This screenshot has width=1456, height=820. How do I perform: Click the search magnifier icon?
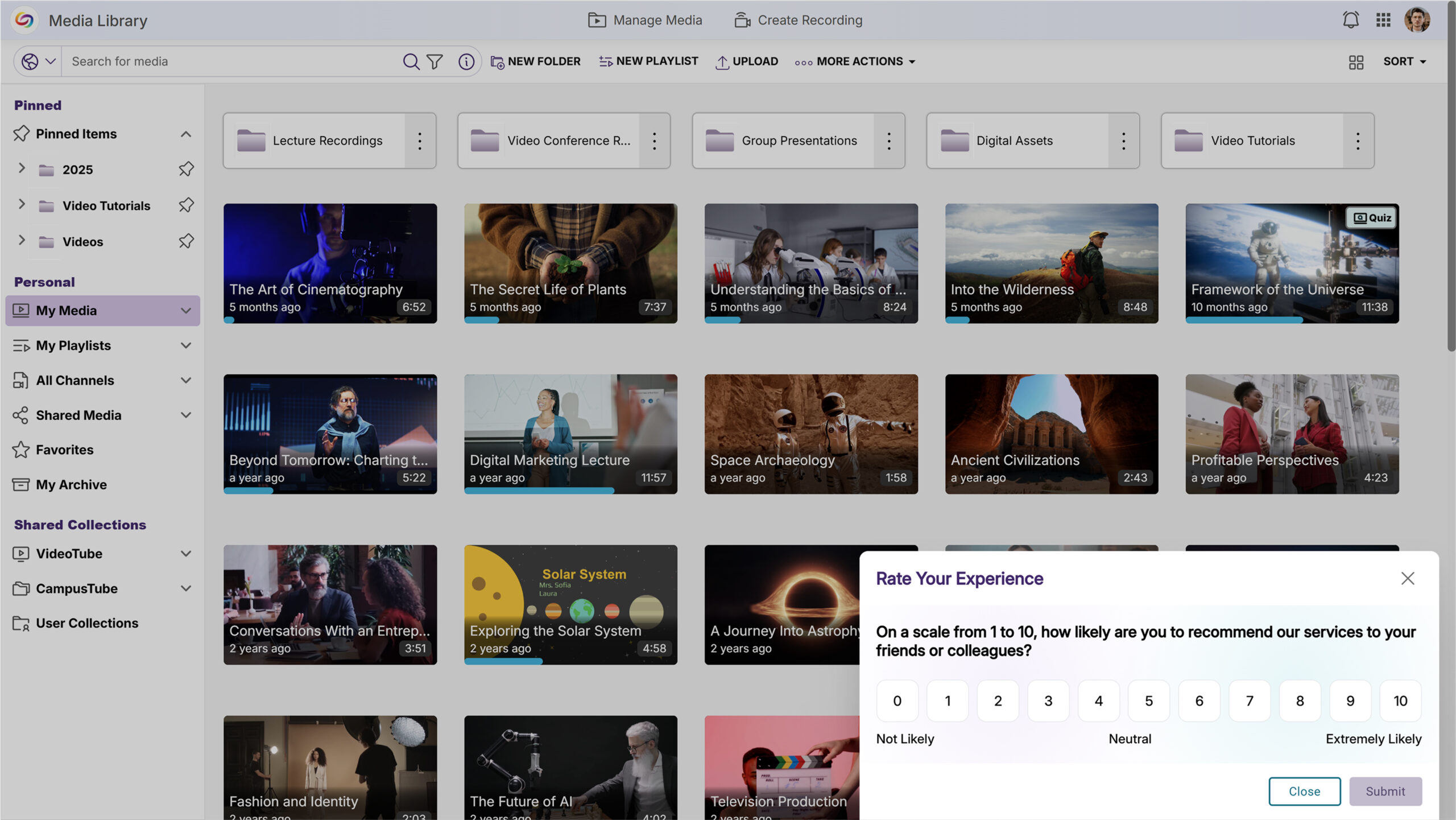411,61
